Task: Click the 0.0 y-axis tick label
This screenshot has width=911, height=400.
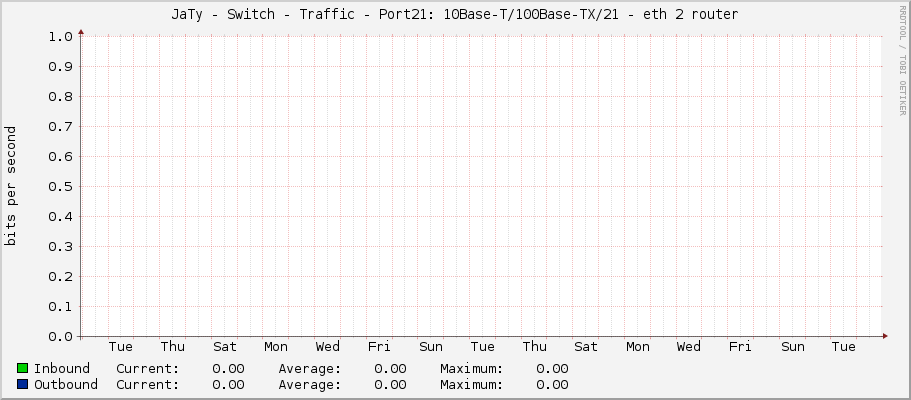Action: tap(60, 337)
